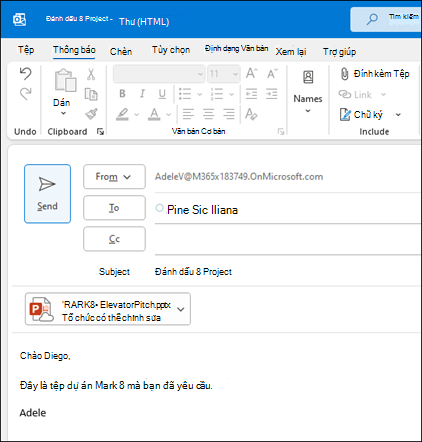422x442 pixels.
Task: Open the Clipboard dialog launcher
Action: click(100, 132)
